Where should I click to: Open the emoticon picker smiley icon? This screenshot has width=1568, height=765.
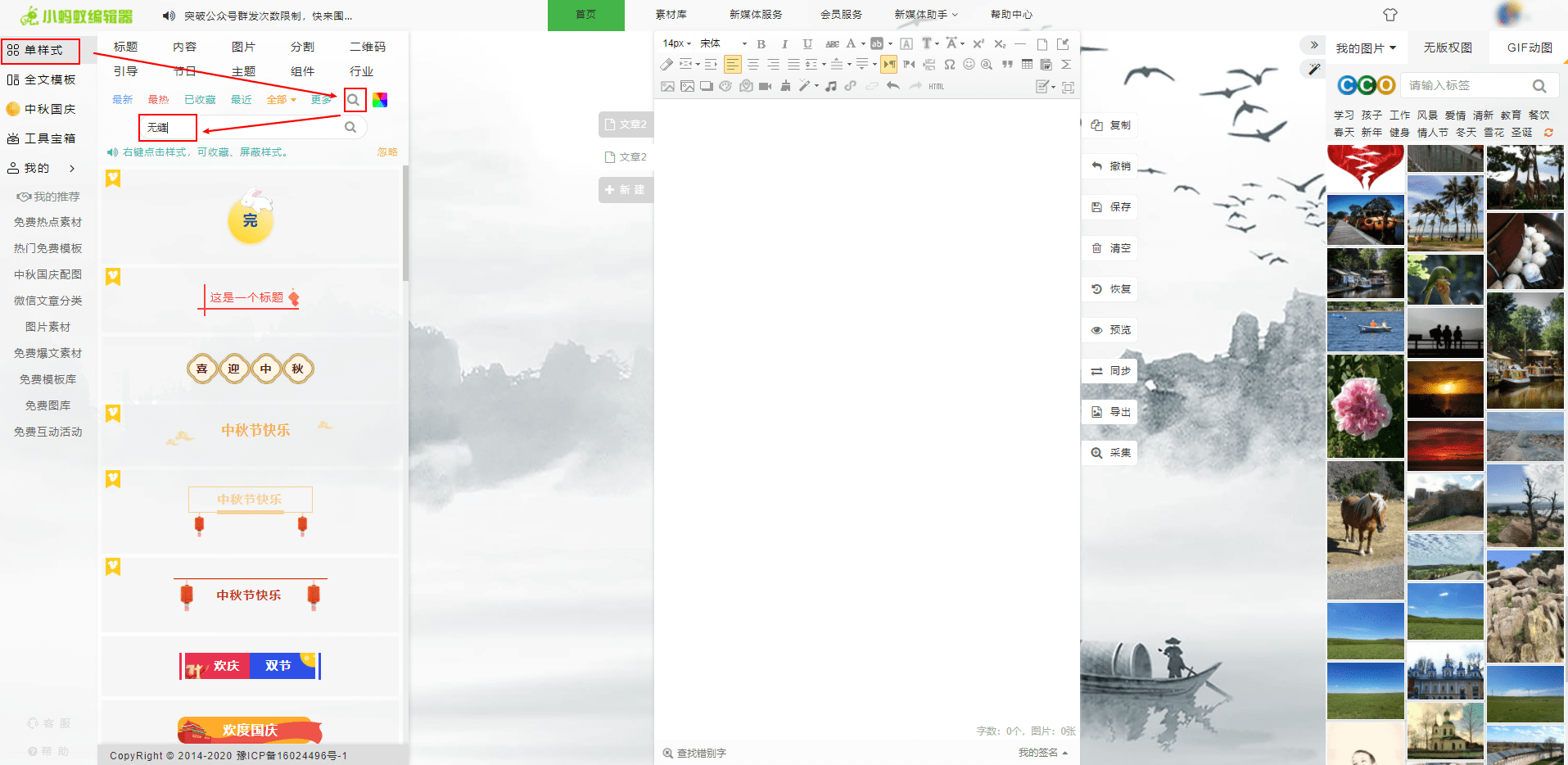click(969, 64)
